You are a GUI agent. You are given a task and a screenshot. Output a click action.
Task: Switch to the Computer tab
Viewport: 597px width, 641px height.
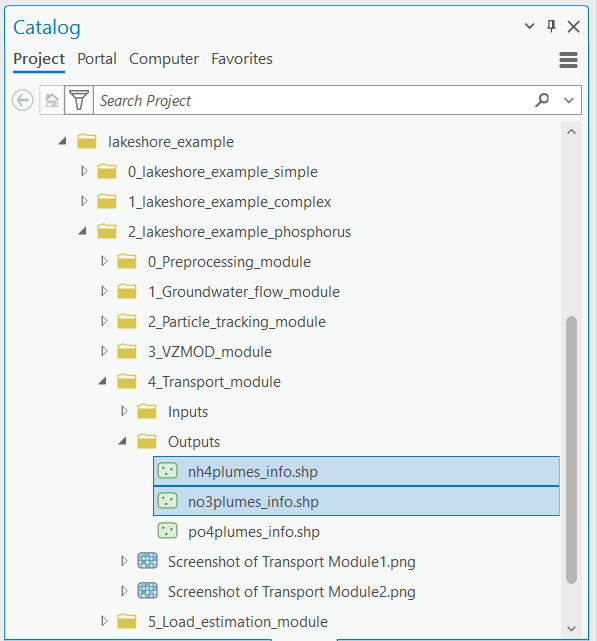tap(164, 59)
